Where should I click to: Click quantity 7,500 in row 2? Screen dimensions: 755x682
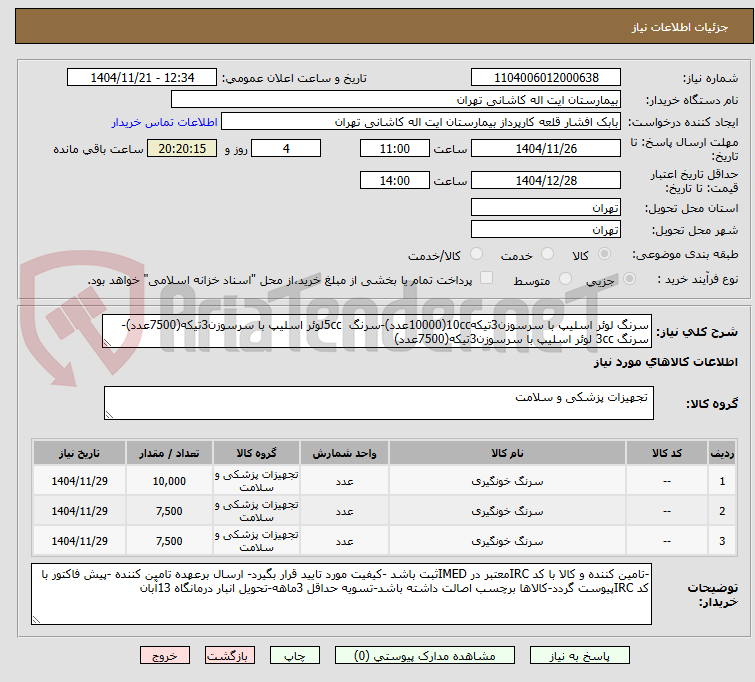point(169,511)
